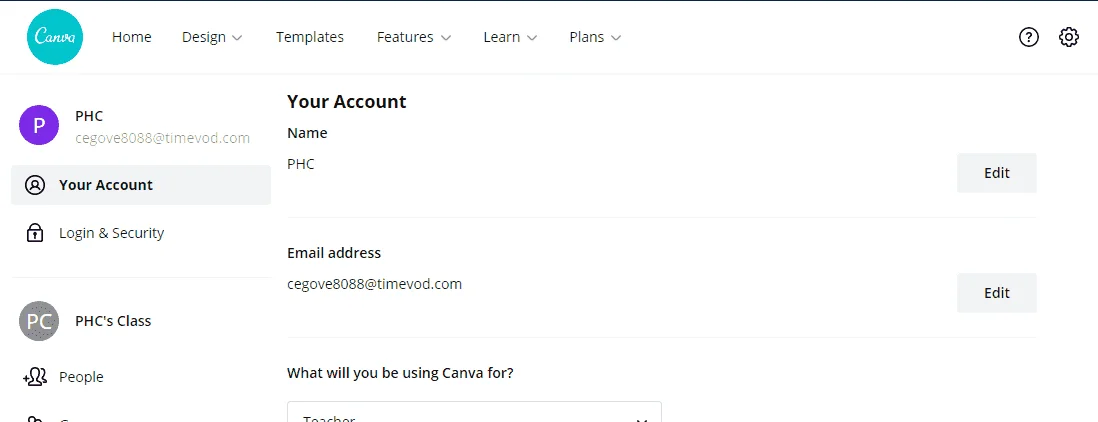Click the Login & Security lock icon
Screen dimensions: 1098x422
[34, 233]
